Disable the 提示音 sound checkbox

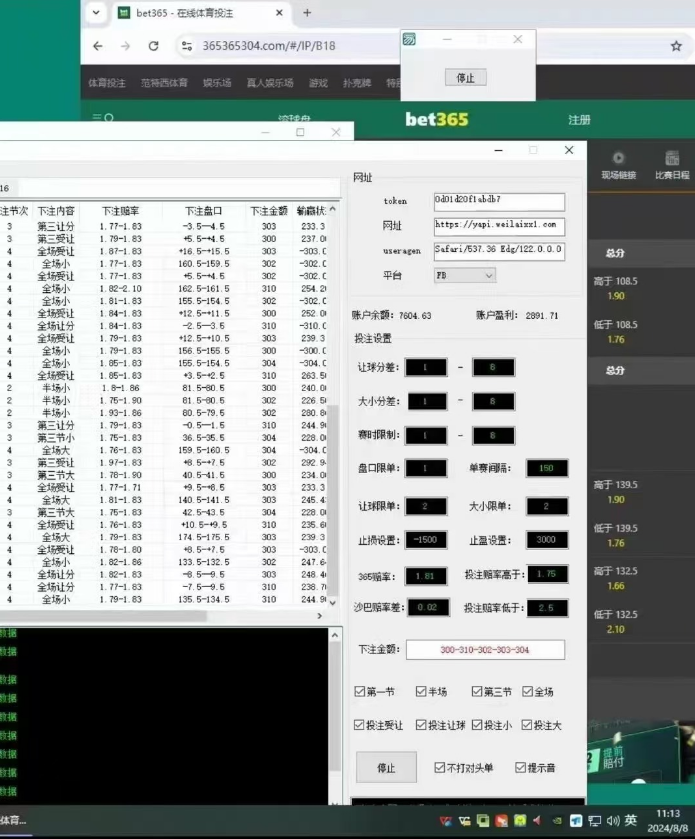[x=520, y=768]
